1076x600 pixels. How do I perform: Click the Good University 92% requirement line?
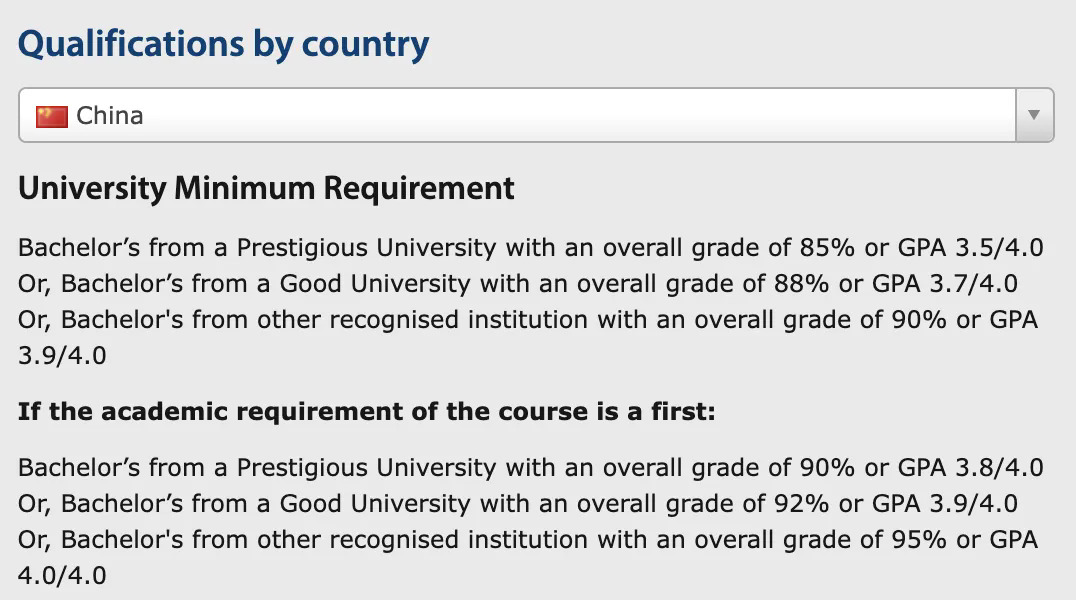pyautogui.click(x=400, y=503)
